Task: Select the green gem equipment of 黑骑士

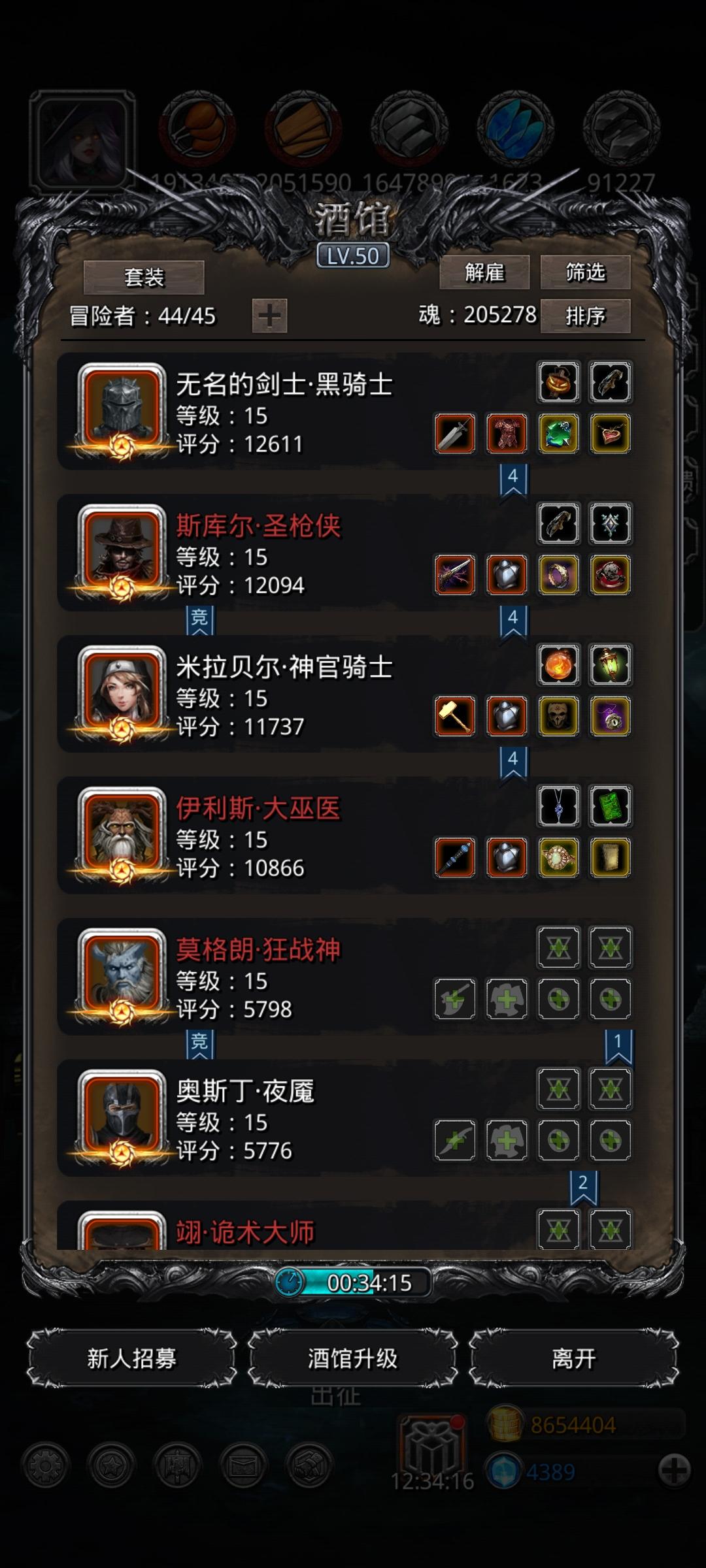Action: coord(558,433)
